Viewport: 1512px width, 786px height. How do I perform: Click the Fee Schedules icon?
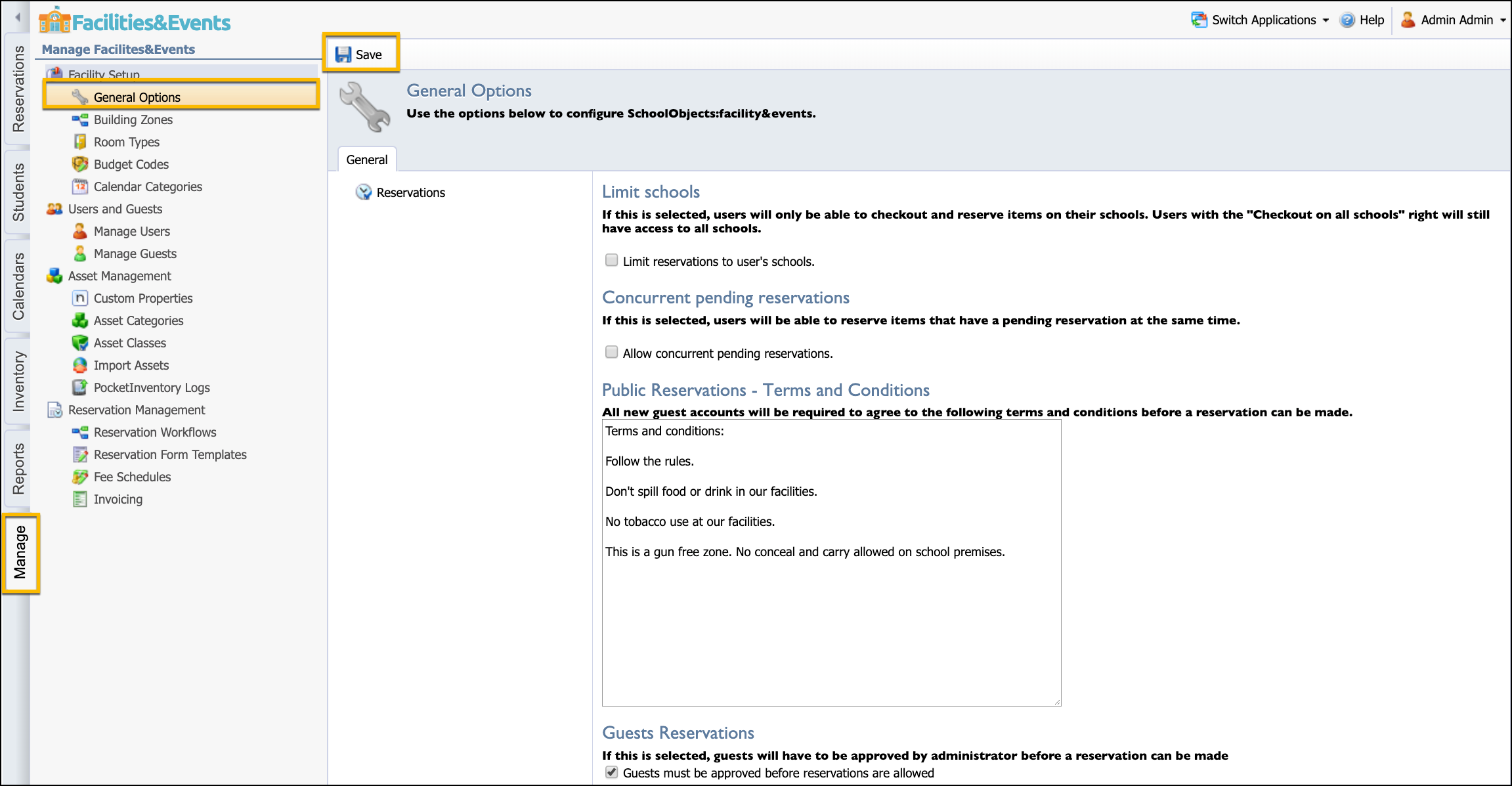pos(80,477)
